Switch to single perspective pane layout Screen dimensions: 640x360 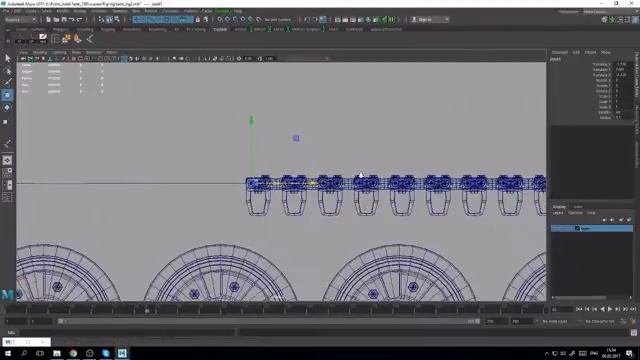[x=7, y=160]
